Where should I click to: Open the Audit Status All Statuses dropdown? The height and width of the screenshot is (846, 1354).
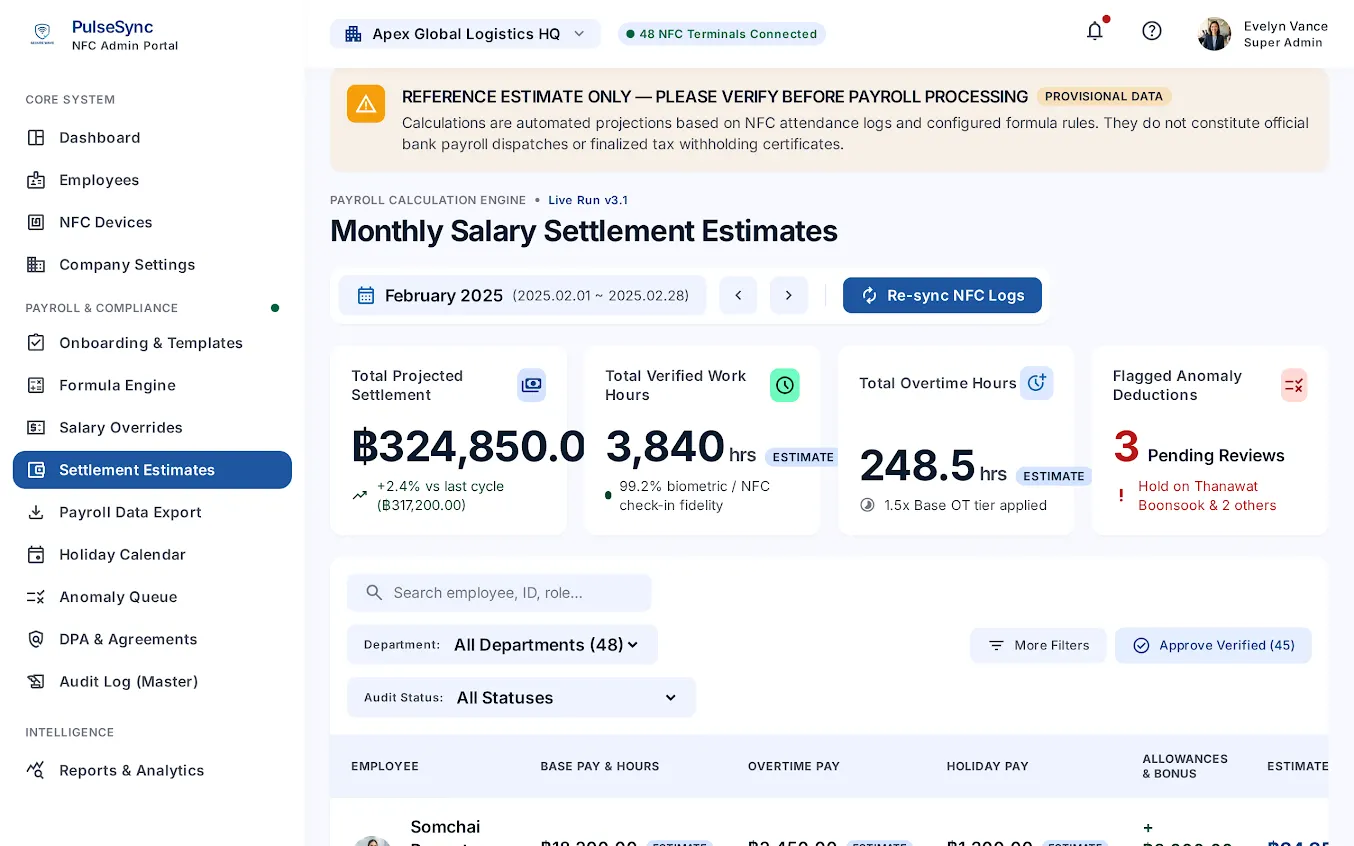[521, 698]
